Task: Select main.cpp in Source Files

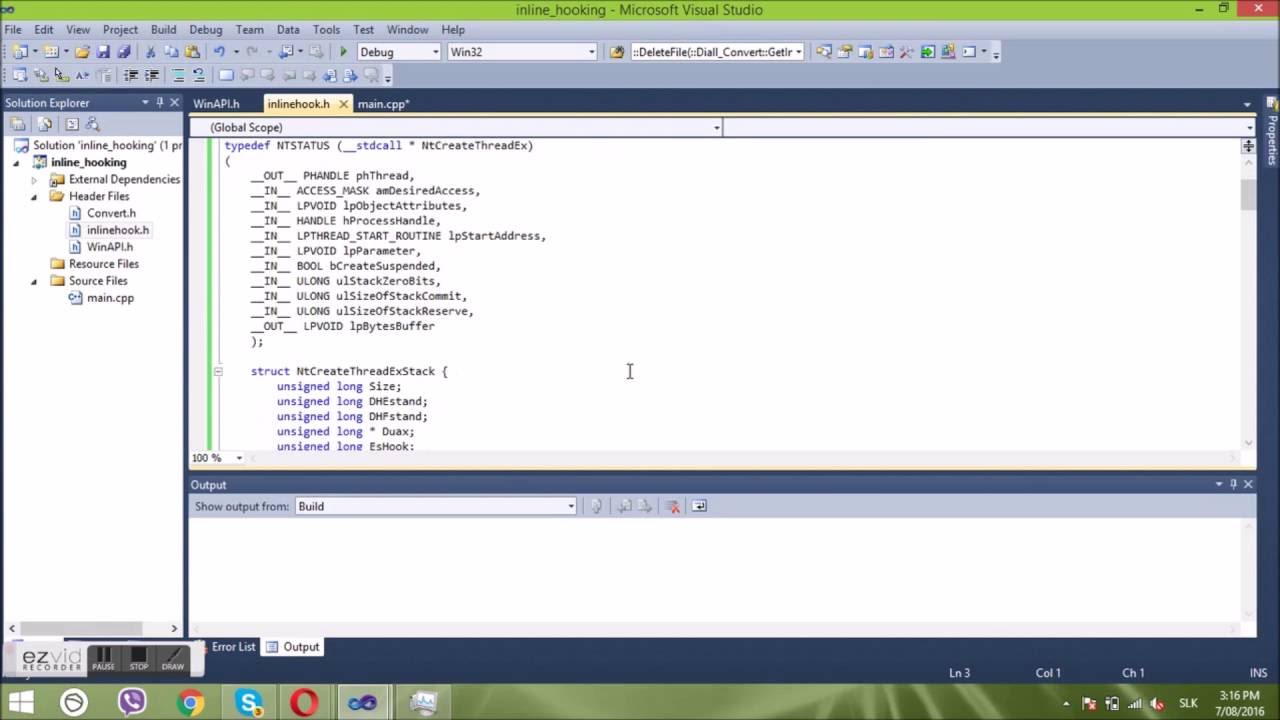Action: [110, 298]
